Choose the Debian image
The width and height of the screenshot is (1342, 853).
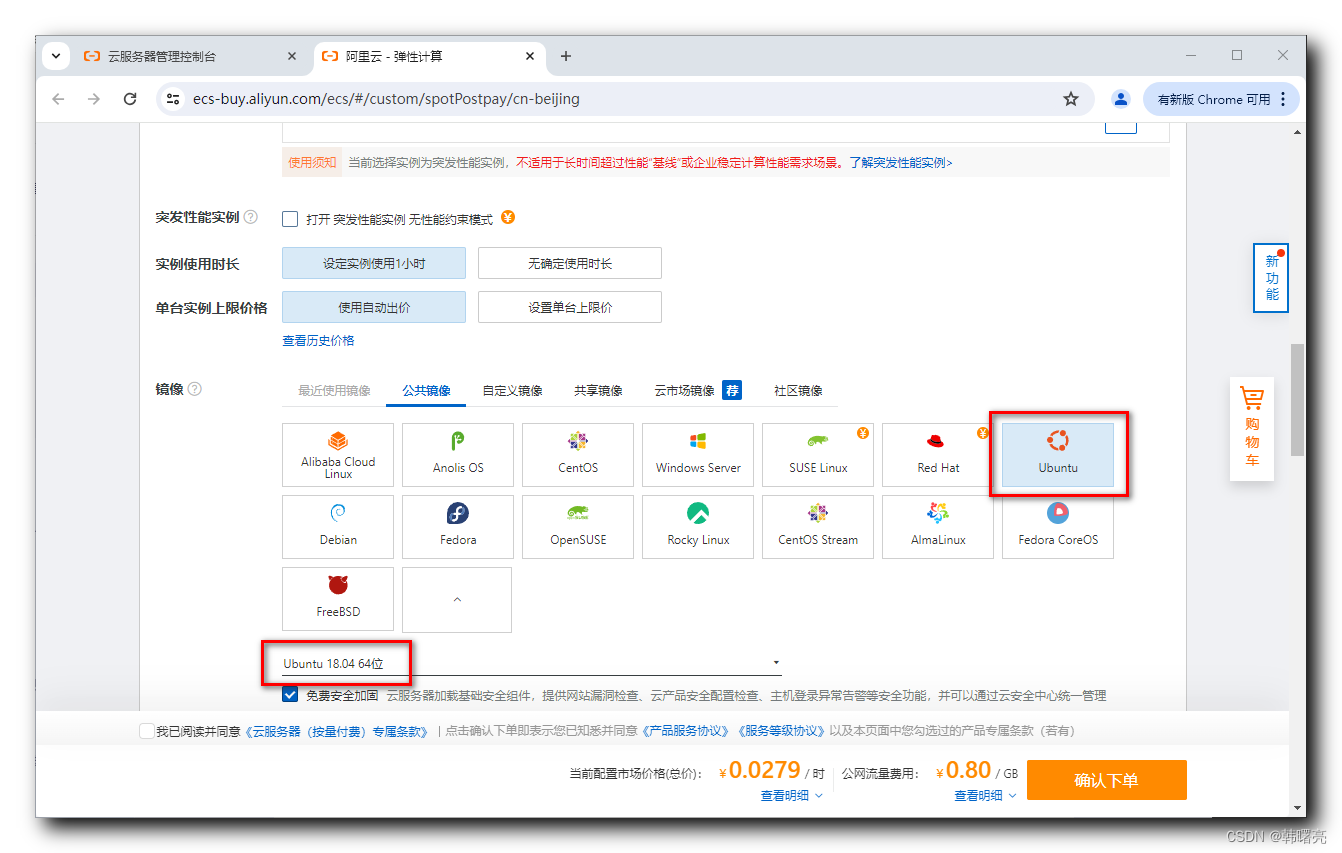click(x=337, y=527)
